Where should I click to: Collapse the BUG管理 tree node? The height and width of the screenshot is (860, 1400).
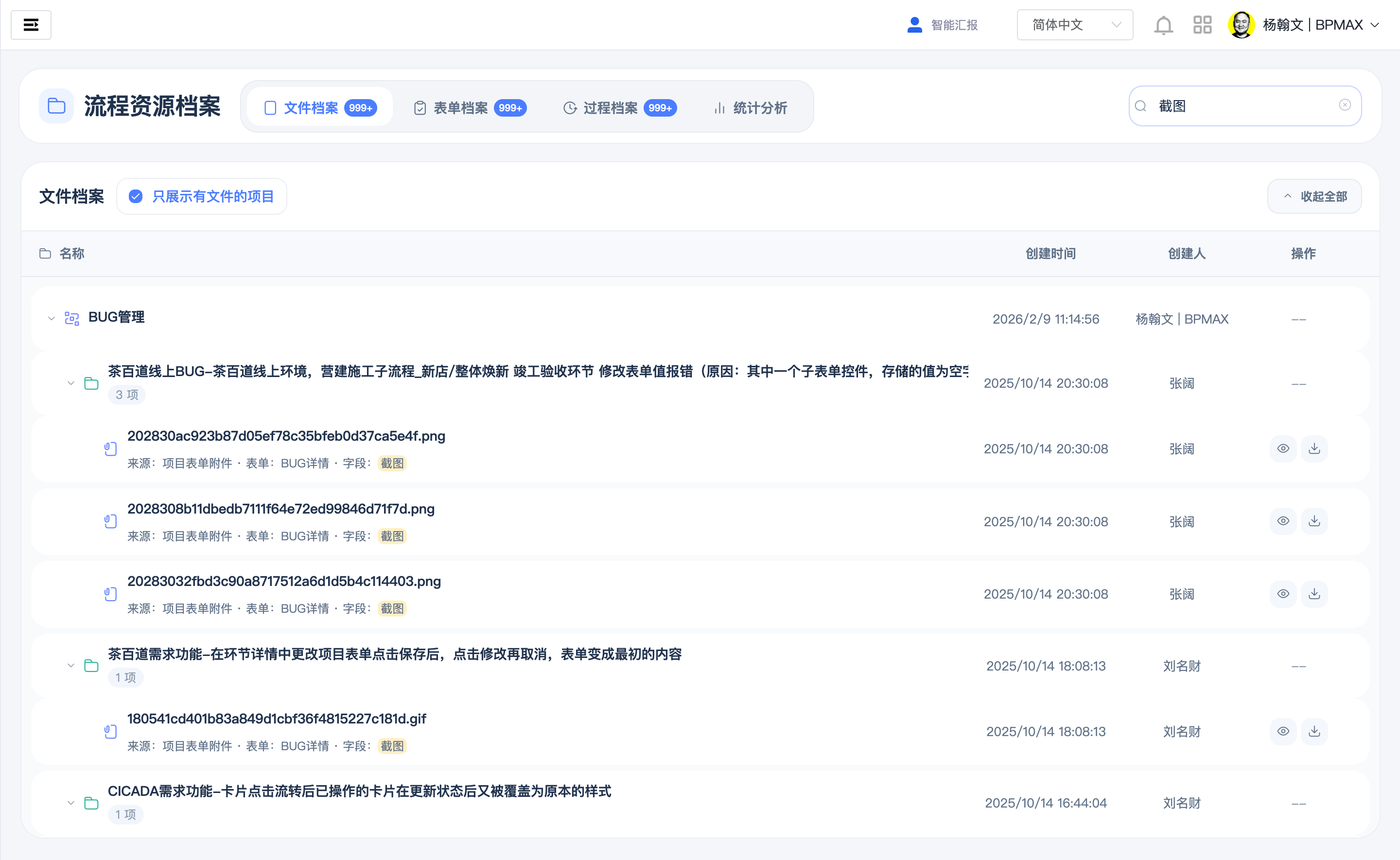(x=51, y=319)
